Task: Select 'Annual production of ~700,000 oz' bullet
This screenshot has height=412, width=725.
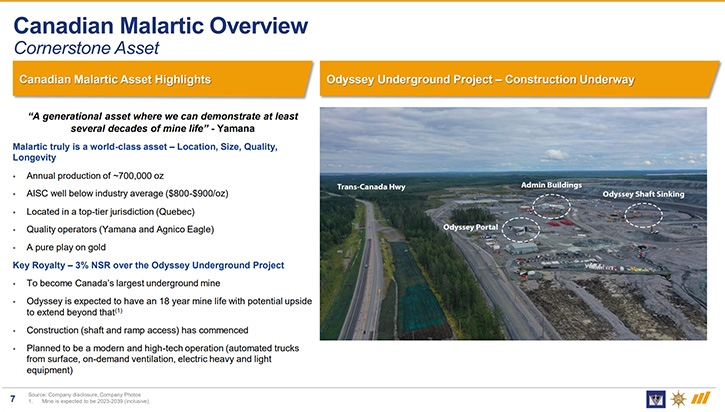Action: pos(95,176)
